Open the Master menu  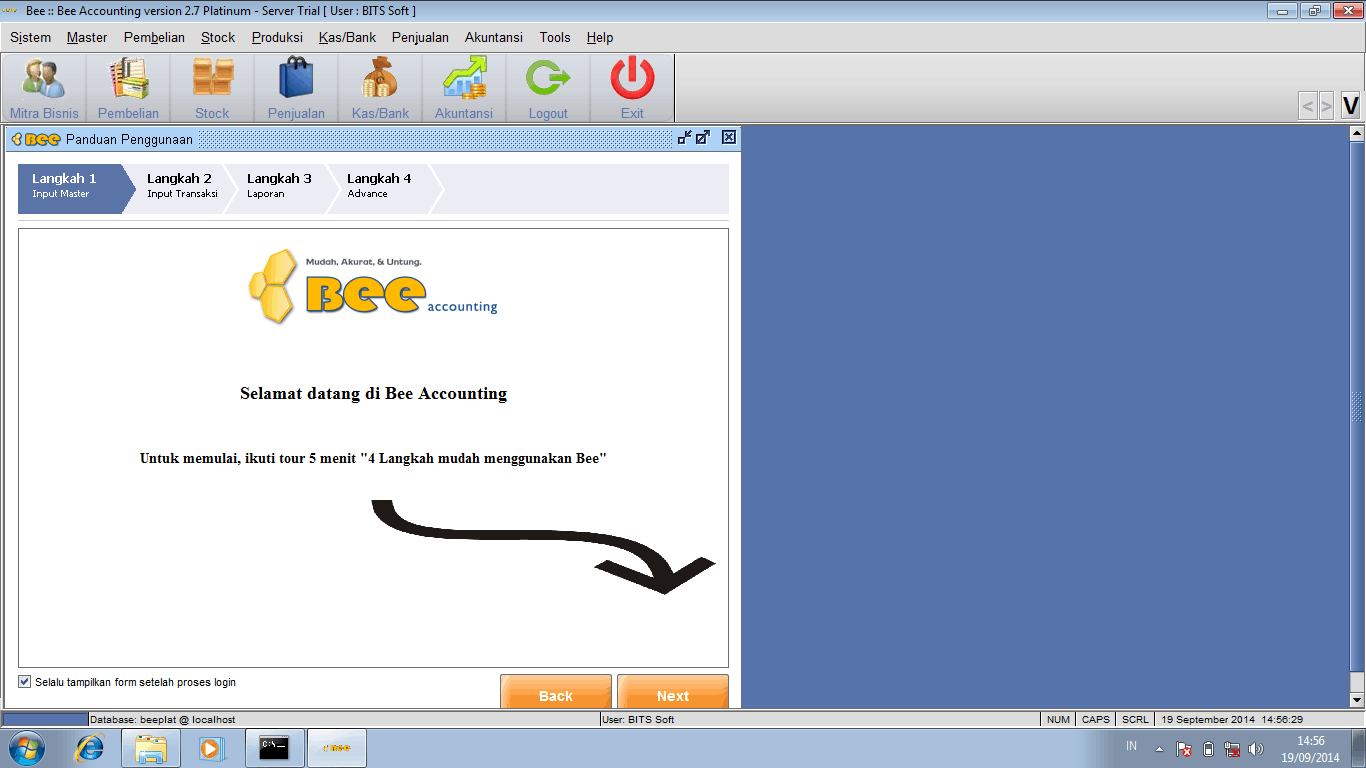tap(86, 37)
